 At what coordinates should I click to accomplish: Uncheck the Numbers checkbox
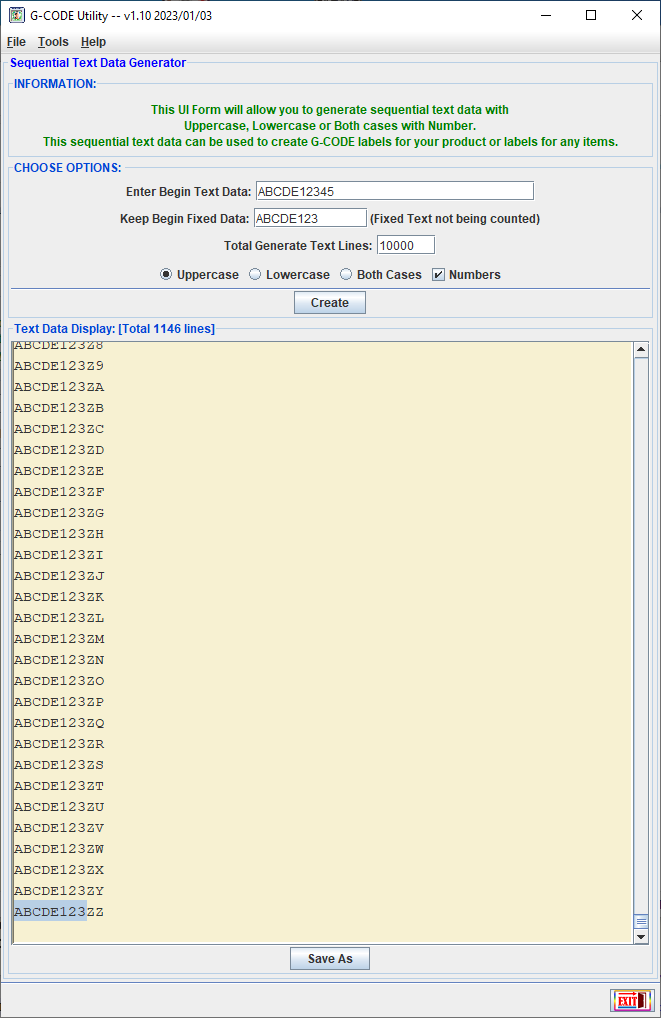pos(438,275)
